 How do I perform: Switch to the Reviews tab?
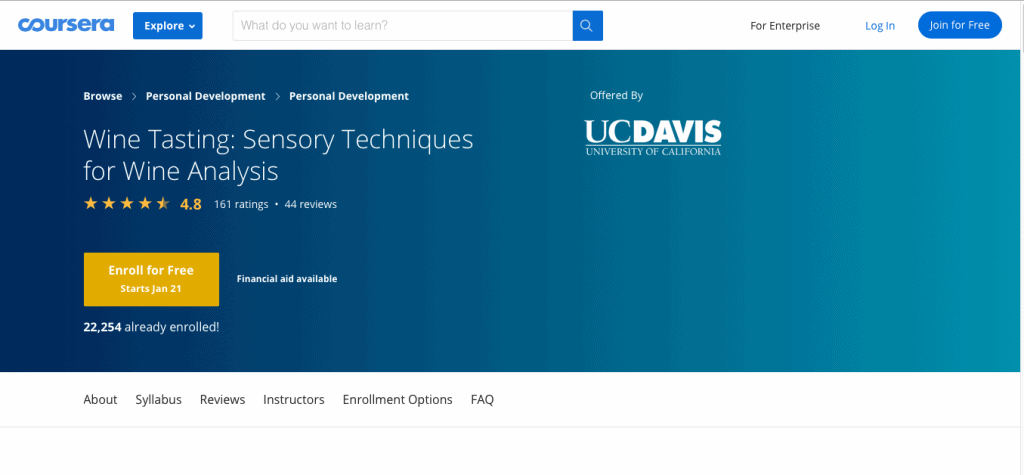(x=223, y=399)
